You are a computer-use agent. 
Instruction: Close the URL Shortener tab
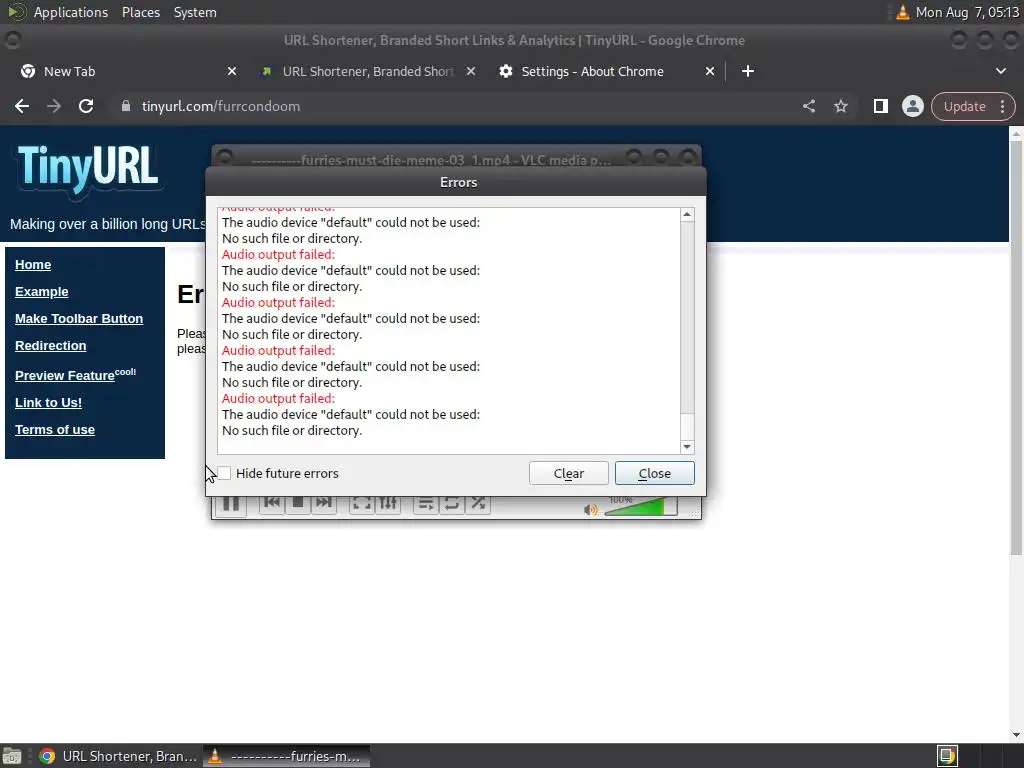471,71
